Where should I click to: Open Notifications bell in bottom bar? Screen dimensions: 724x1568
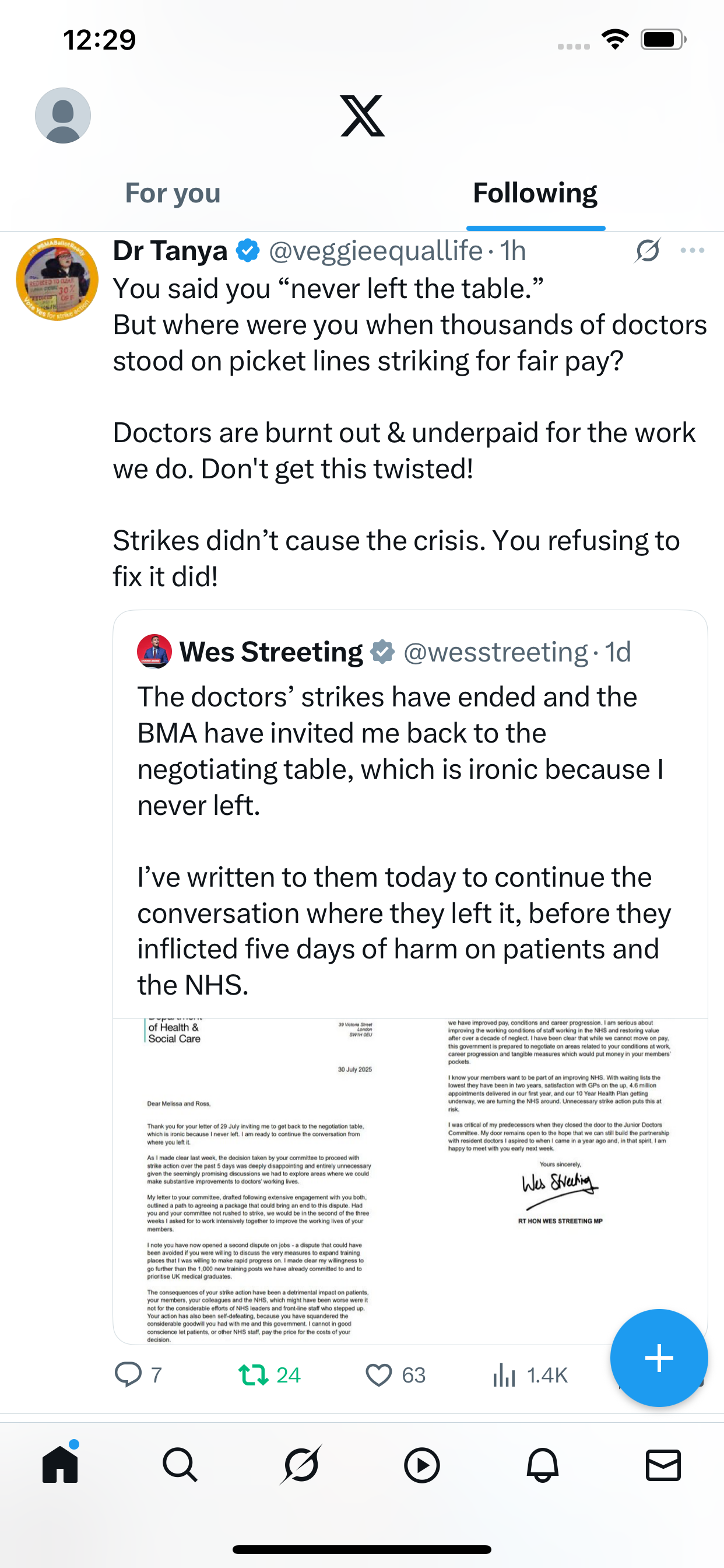[x=542, y=1464]
